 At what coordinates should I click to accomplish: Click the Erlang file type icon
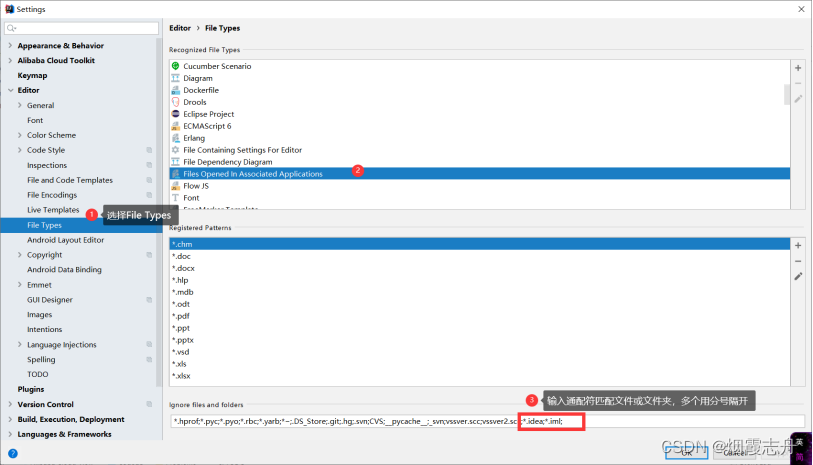(x=175, y=138)
